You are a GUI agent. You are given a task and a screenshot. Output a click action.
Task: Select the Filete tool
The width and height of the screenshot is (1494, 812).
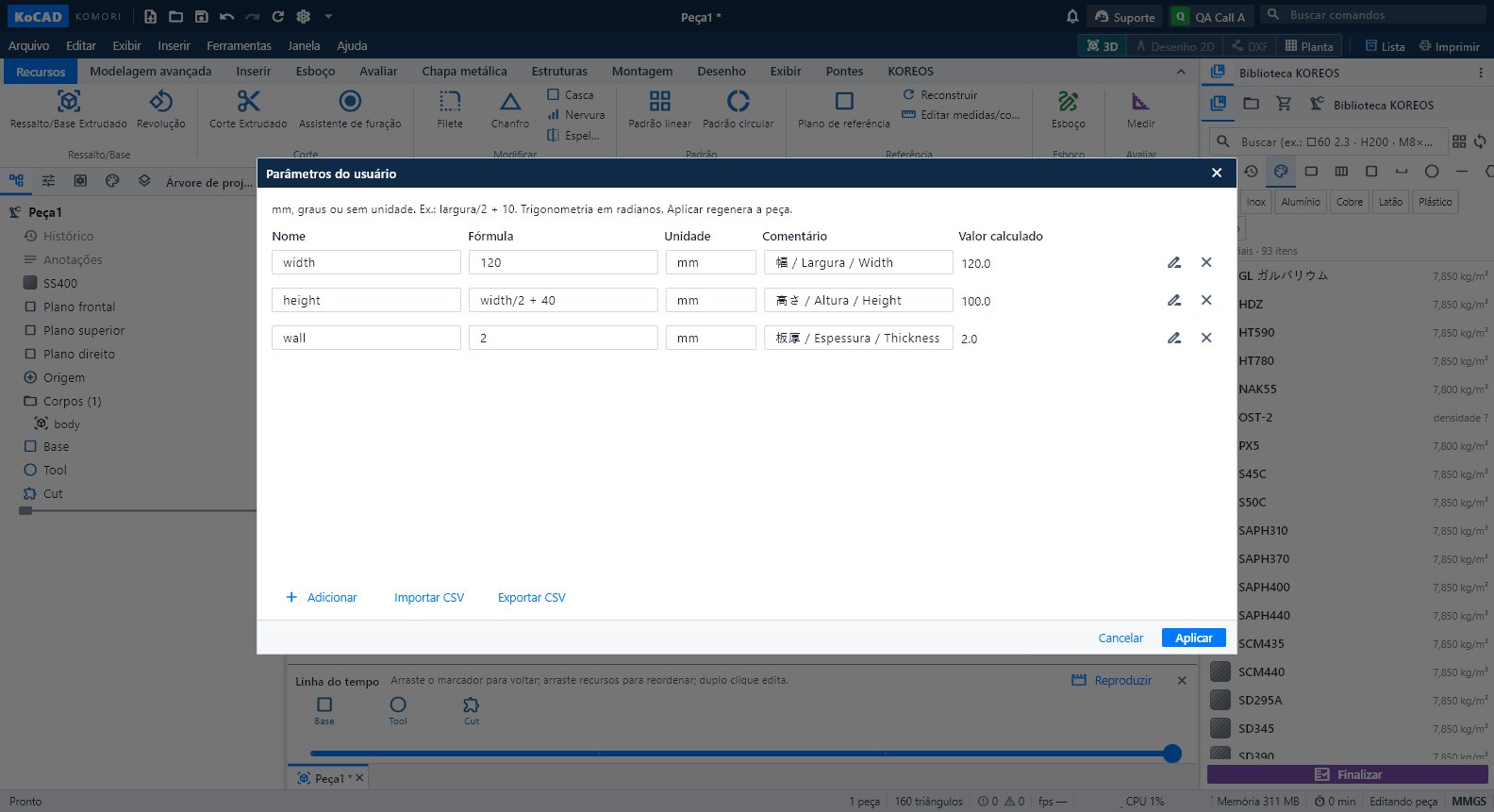(450, 109)
